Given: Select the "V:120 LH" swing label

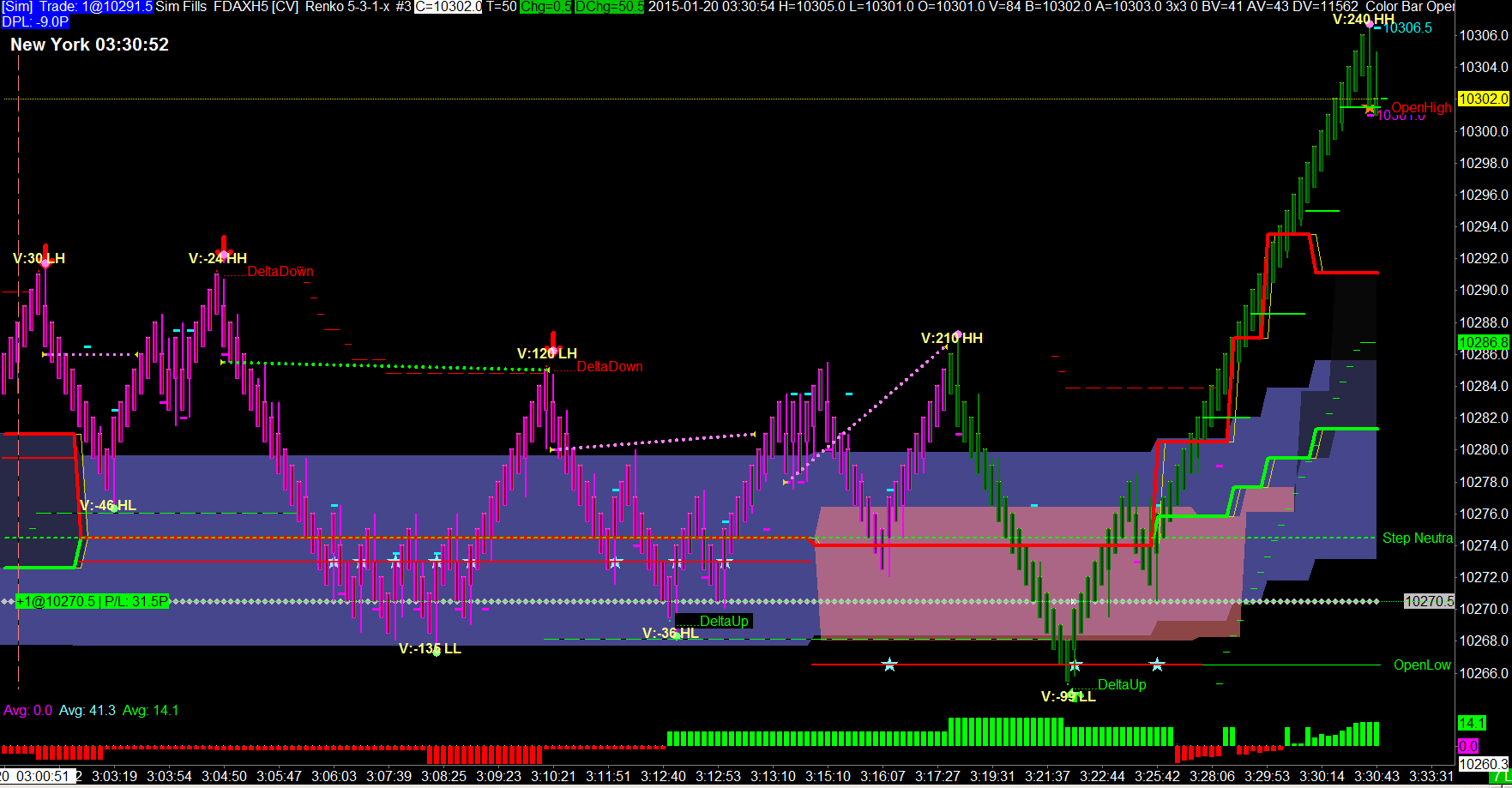Looking at the screenshot, I should [547, 353].
